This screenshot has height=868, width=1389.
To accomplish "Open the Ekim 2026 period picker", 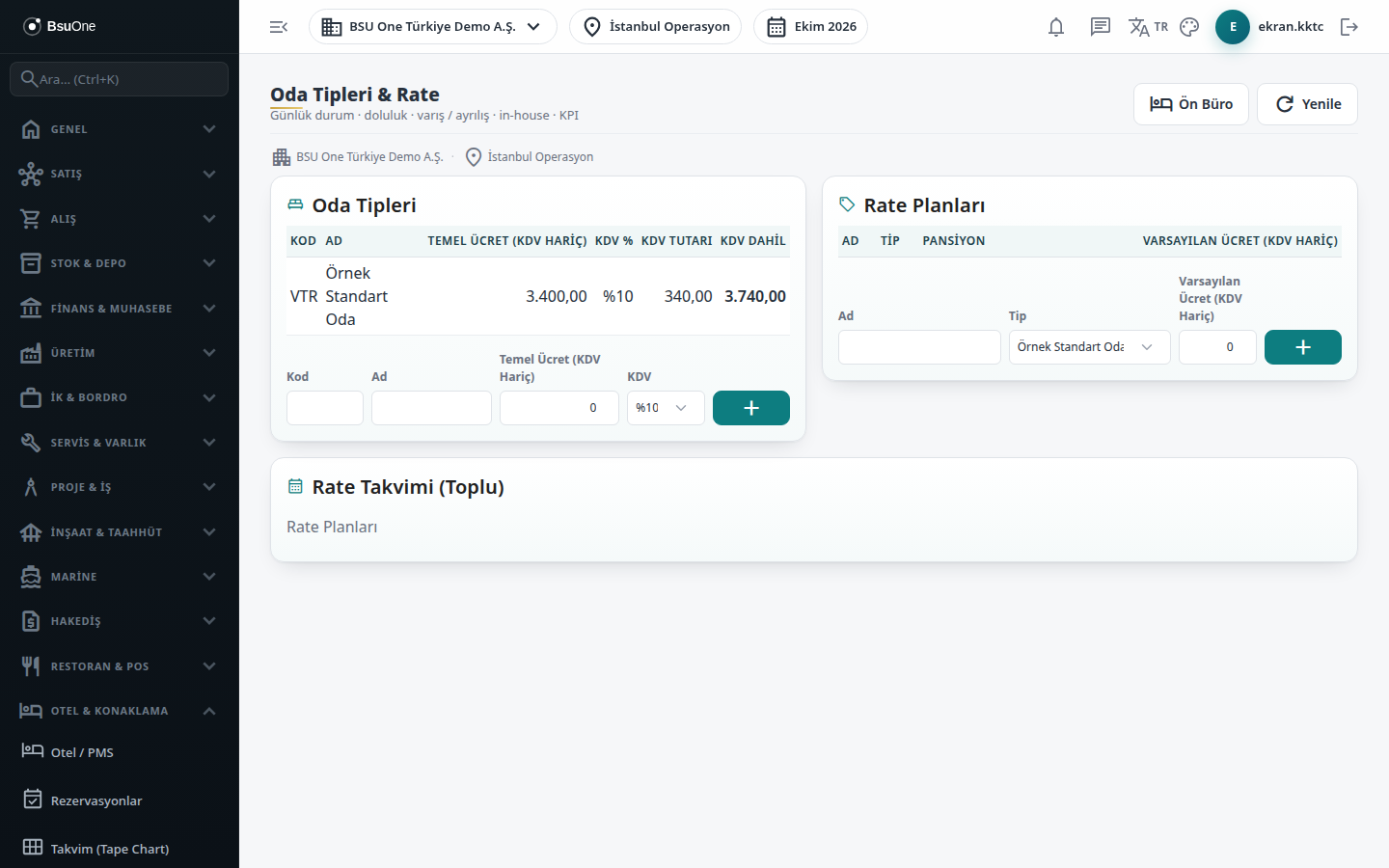I will point(811,27).
